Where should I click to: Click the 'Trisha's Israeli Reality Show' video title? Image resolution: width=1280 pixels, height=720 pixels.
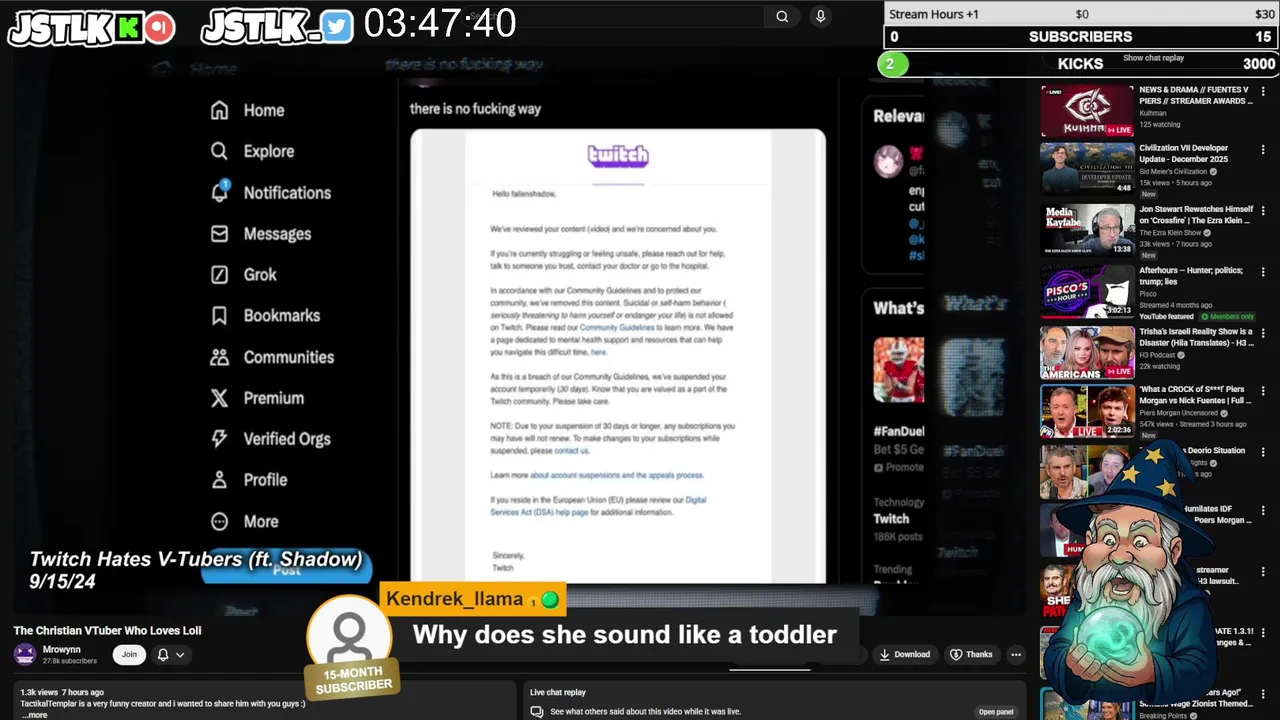coord(1196,337)
